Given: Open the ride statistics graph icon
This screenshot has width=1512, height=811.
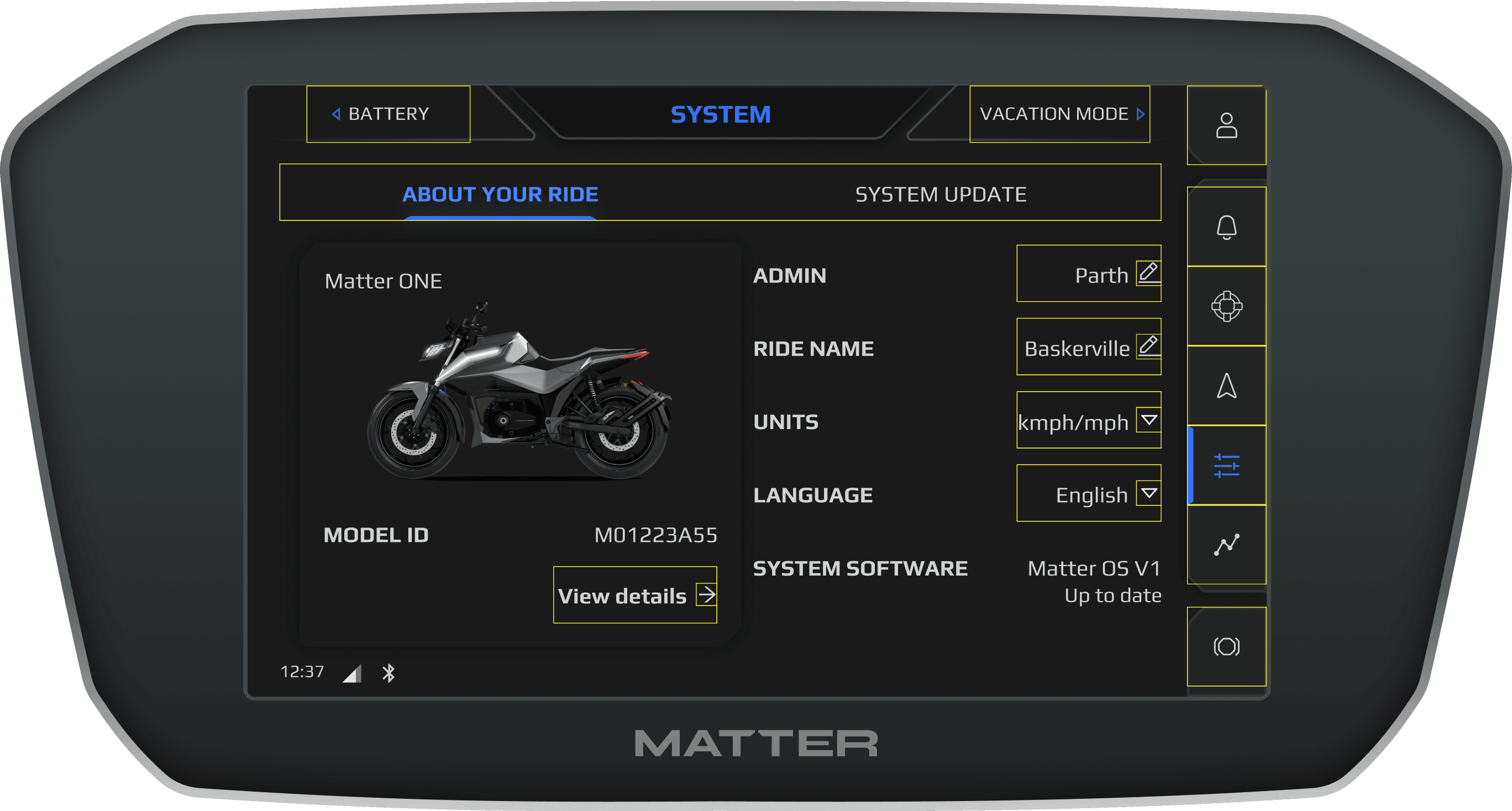Looking at the screenshot, I should point(1226,545).
